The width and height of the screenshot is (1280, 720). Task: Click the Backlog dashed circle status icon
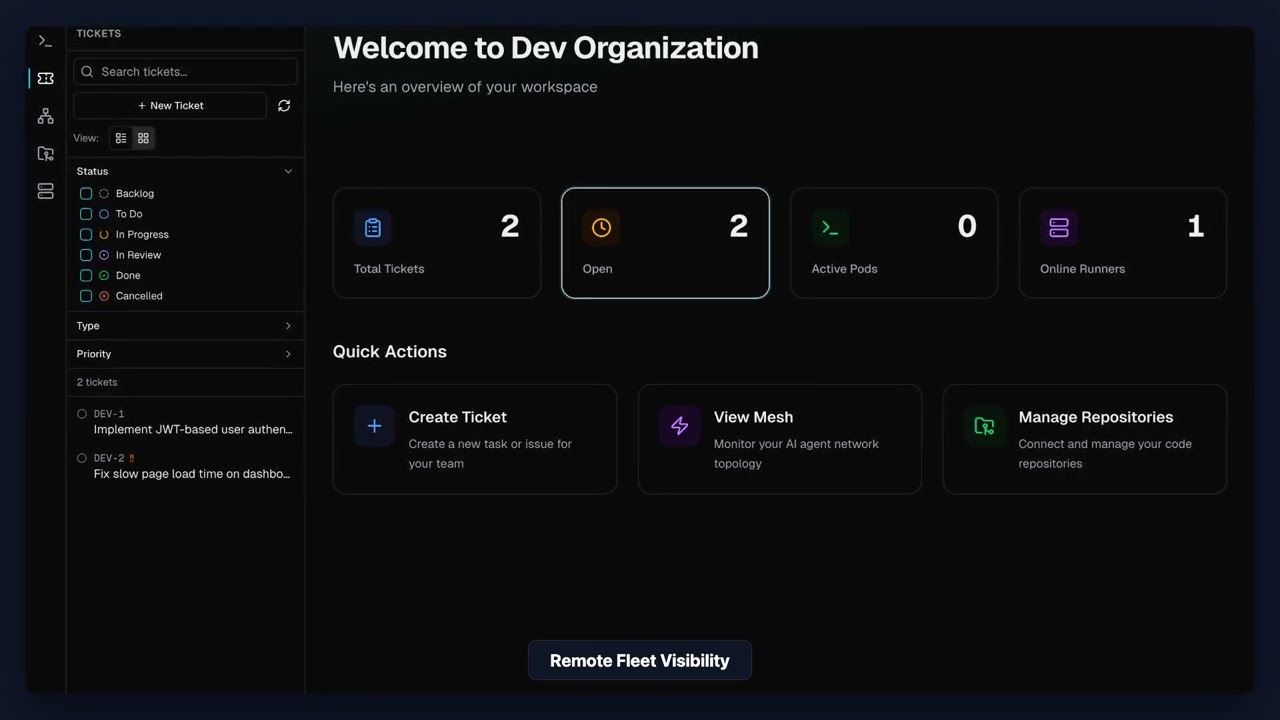104,193
